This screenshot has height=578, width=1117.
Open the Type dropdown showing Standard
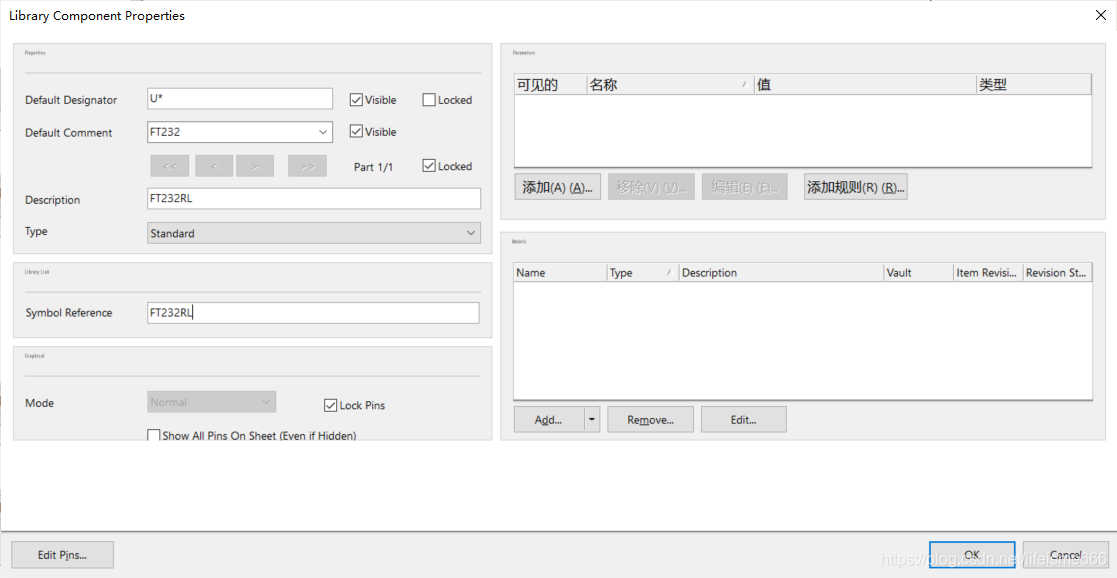click(x=471, y=233)
